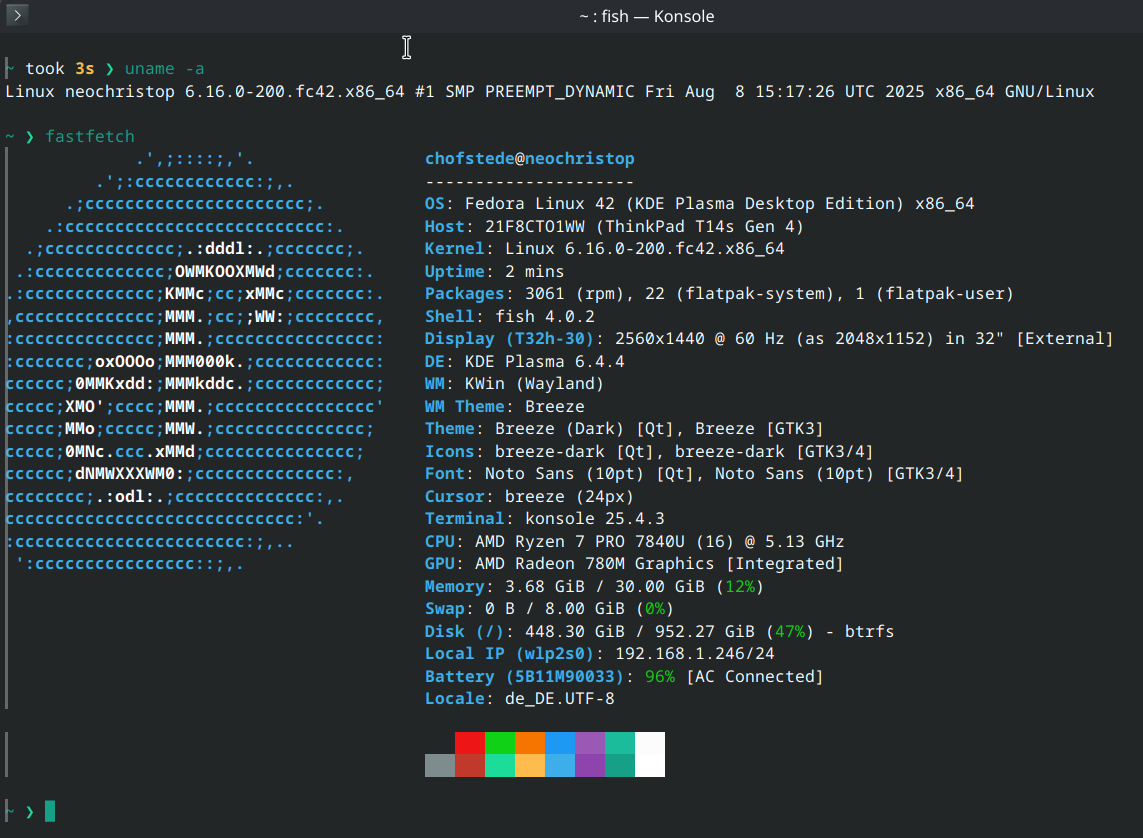Viewport: 1143px width, 838px height.
Task: Select the white swatch at palette end
Action: (650, 754)
